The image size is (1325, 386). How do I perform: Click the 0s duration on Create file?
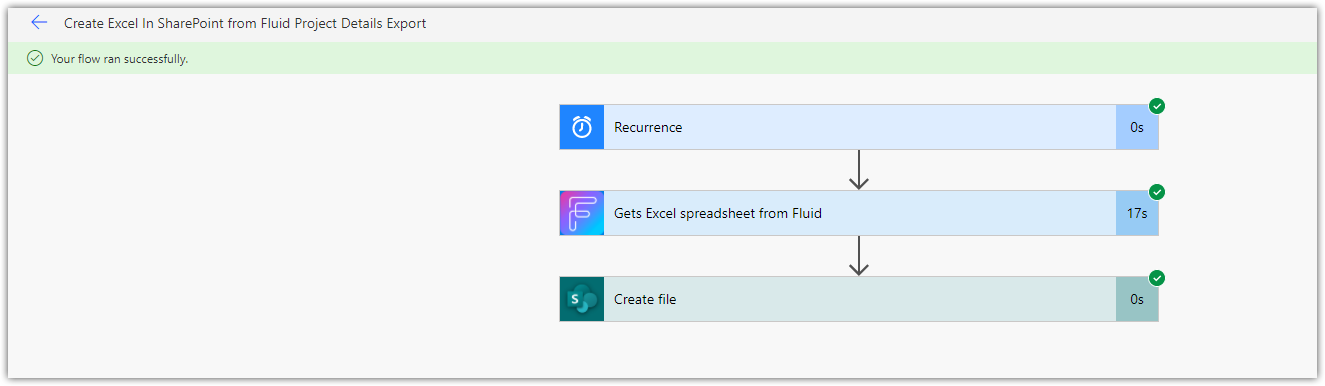coord(1137,299)
